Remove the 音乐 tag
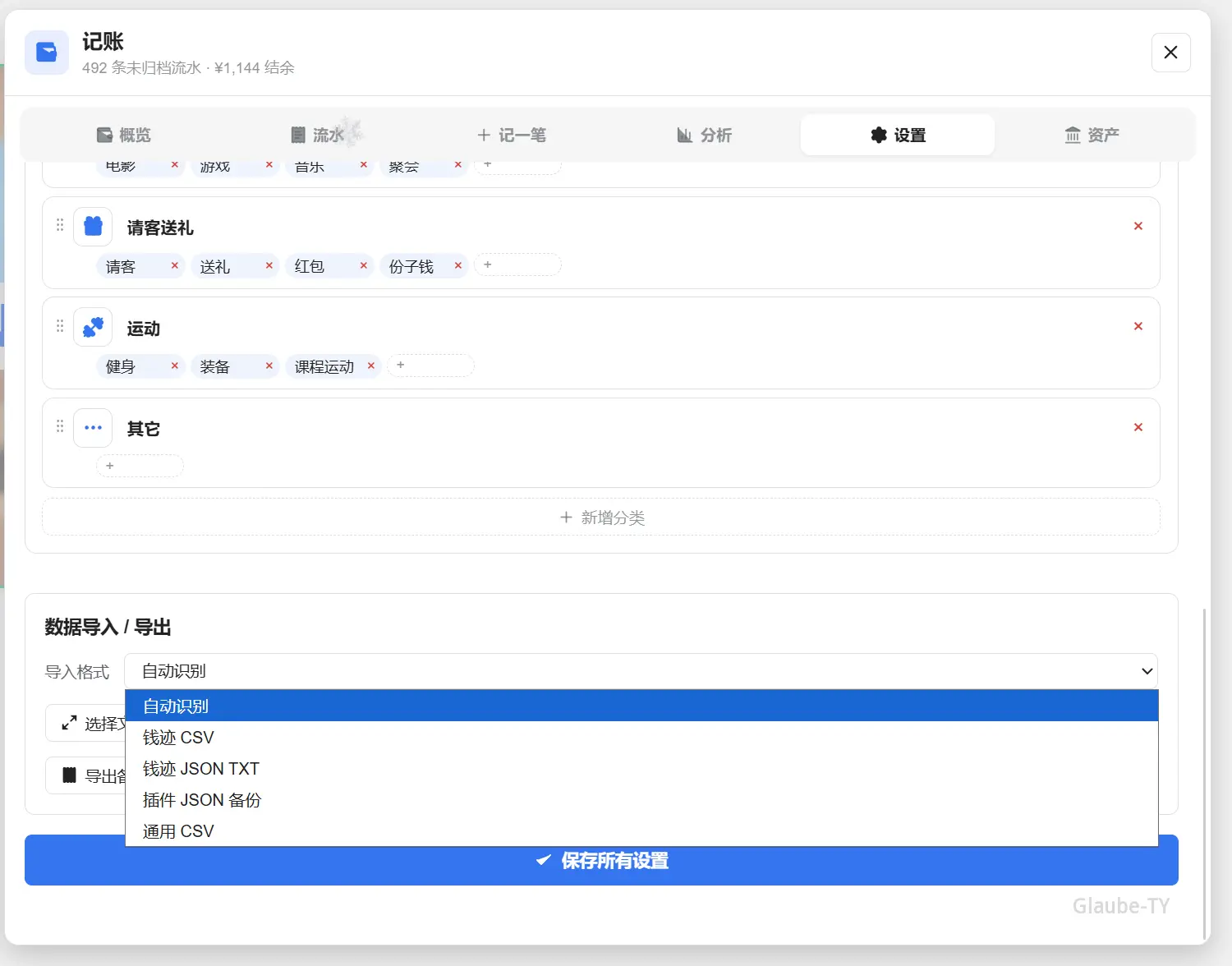 [364, 165]
